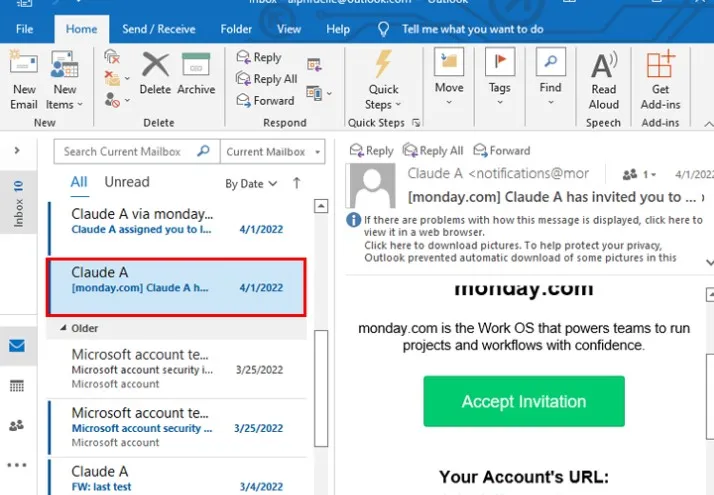Open the Calendar view in sidebar
Screen dimensions: 714x495
click(x=16, y=386)
